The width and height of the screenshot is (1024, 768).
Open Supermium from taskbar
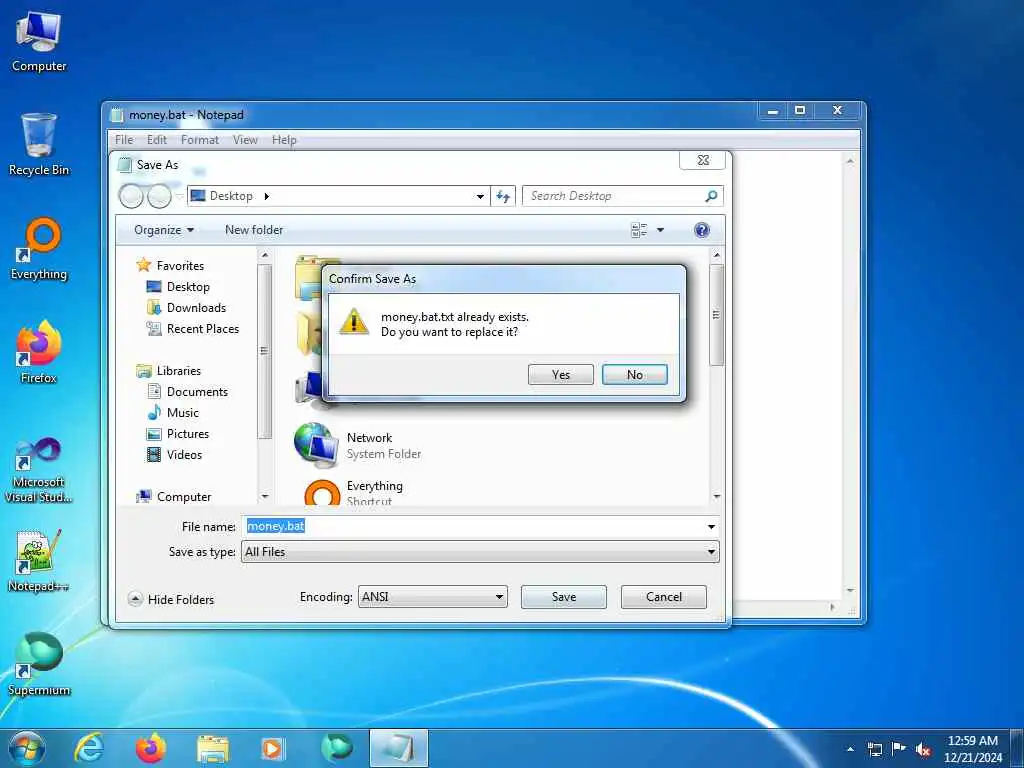[x=336, y=748]
